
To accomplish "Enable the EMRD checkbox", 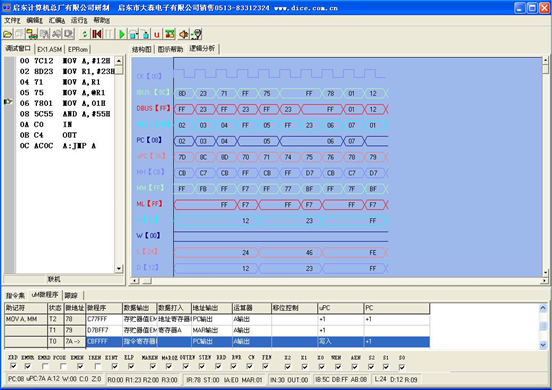I will coord(45,366).
